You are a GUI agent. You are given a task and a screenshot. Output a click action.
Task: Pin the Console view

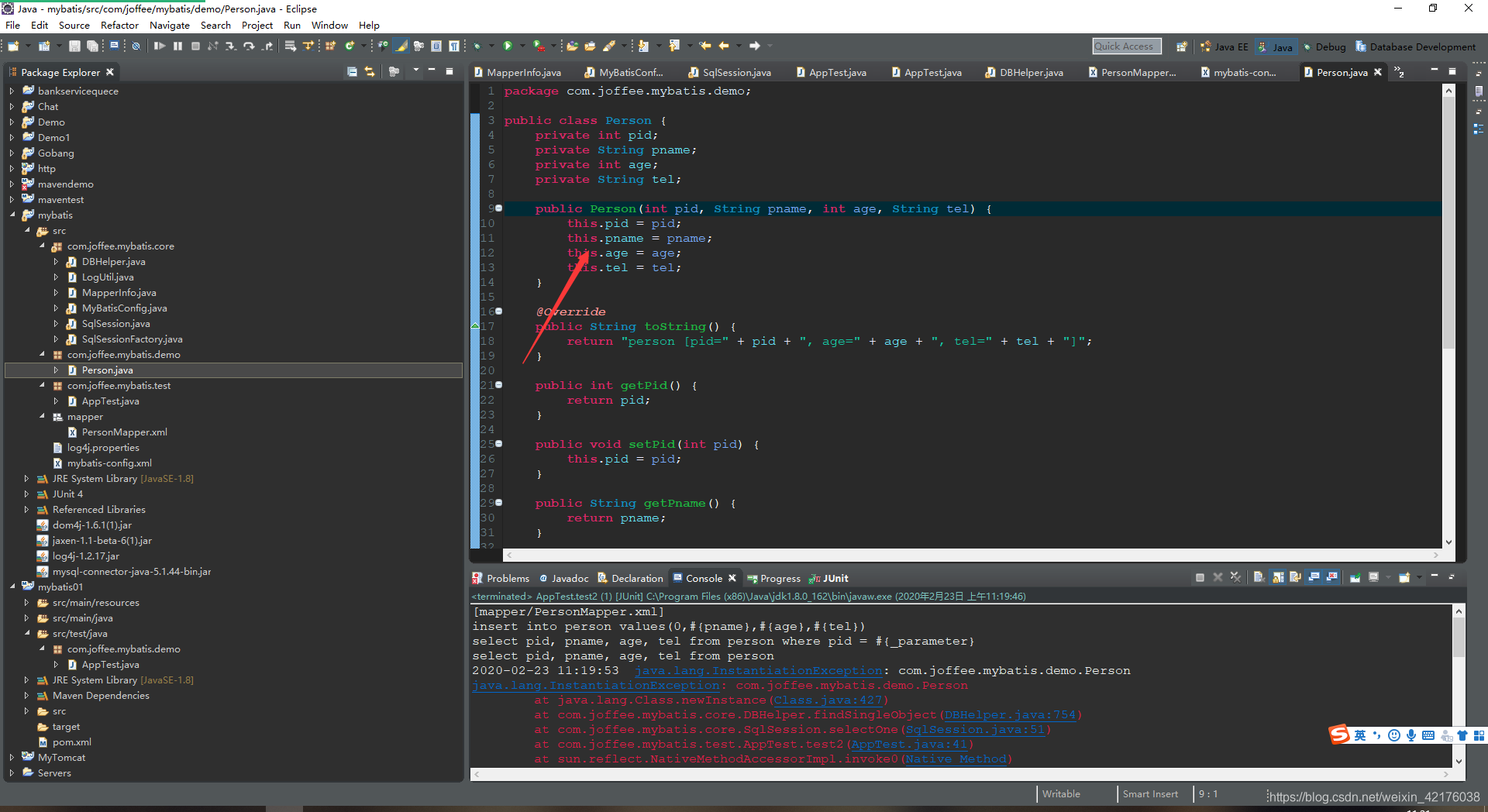[x=1356, y=577]
